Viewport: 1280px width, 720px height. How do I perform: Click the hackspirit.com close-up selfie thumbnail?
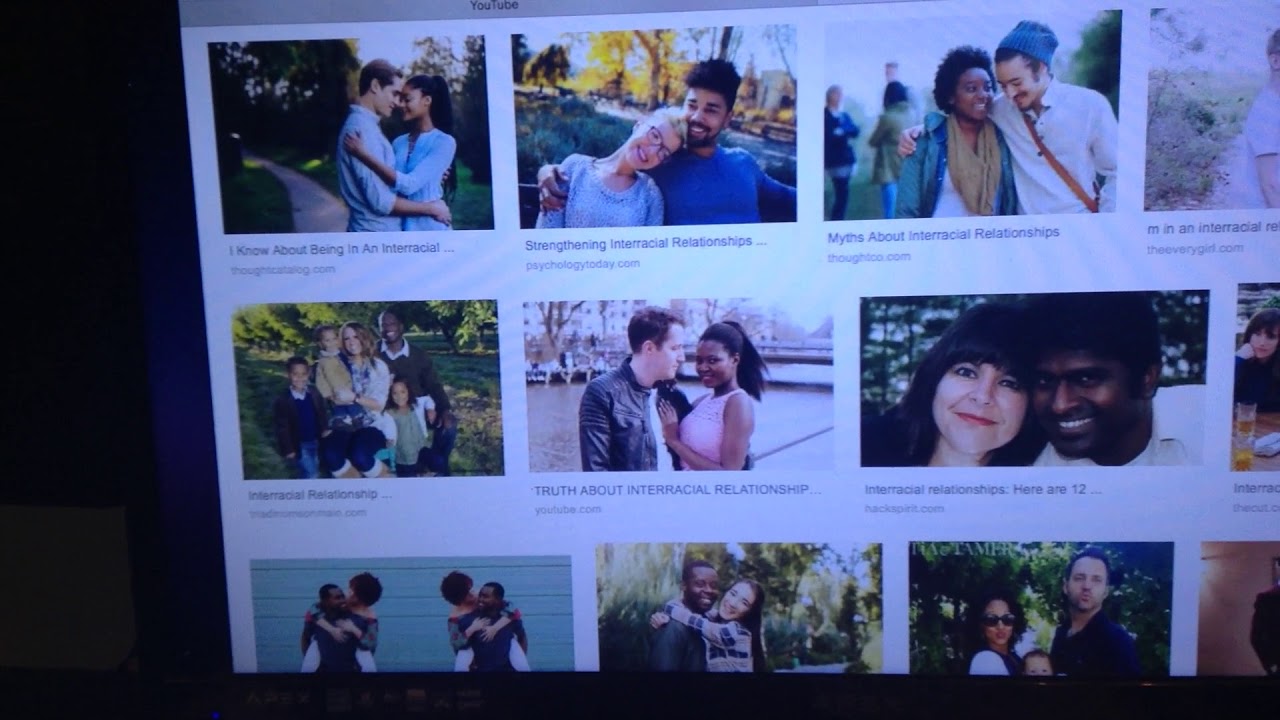pos(1033,380)
